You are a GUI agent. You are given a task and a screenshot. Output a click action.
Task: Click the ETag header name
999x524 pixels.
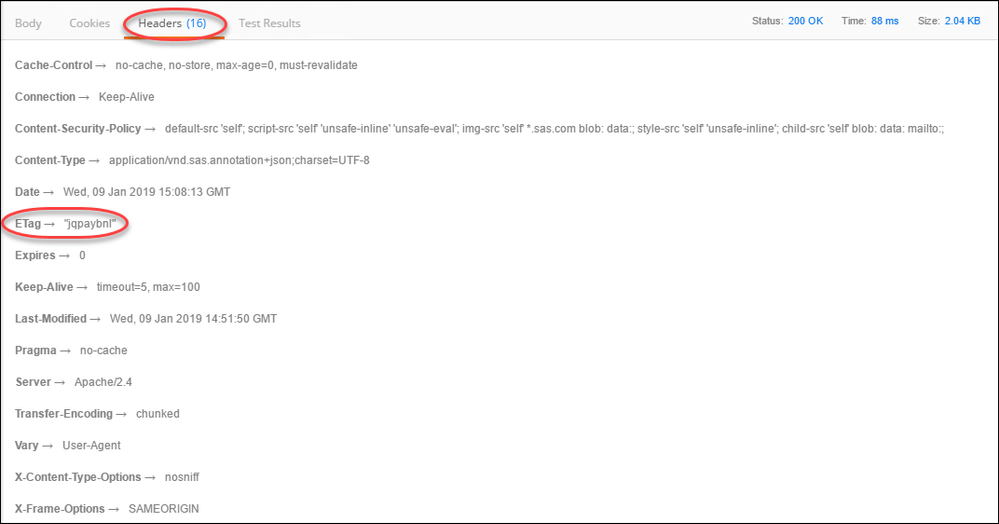click(x=28, y=224)
